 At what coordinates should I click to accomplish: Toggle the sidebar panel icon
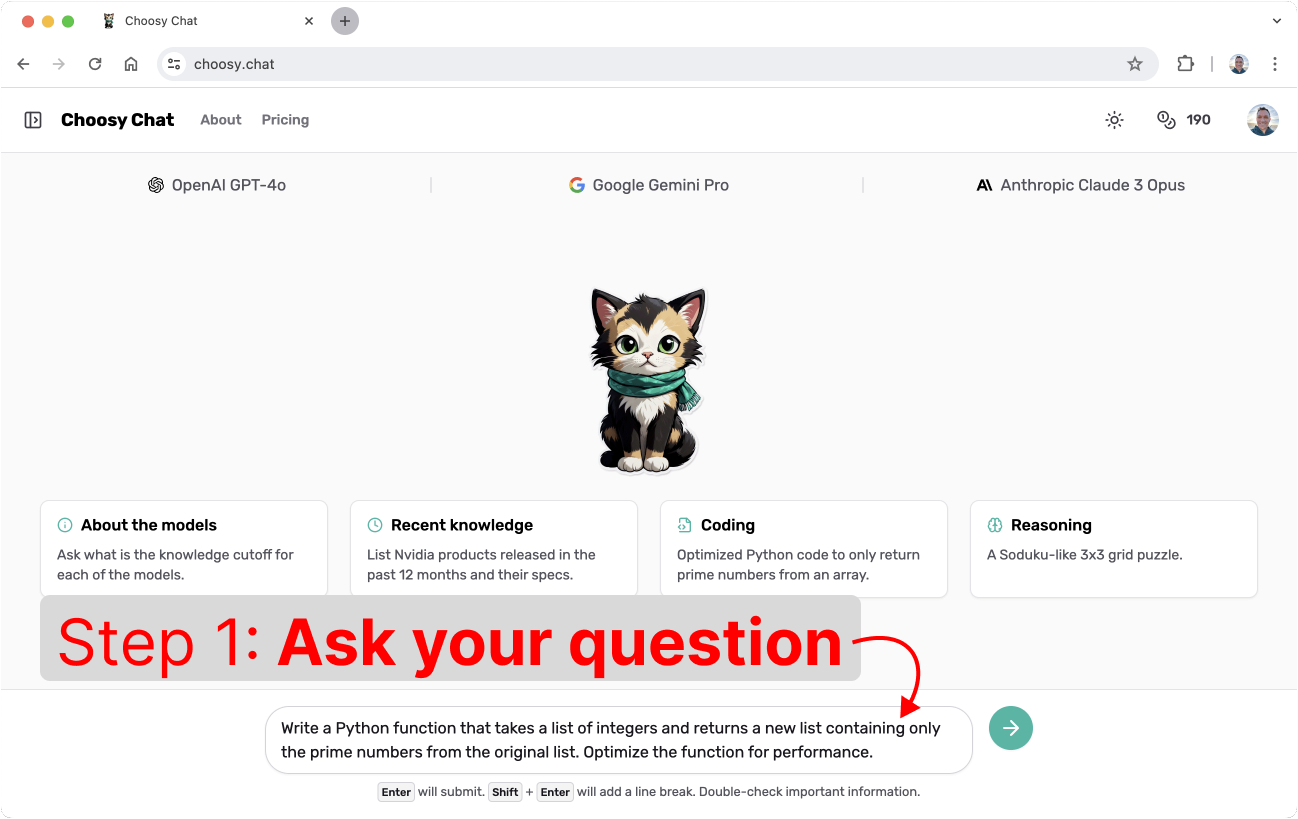(33, 120)
